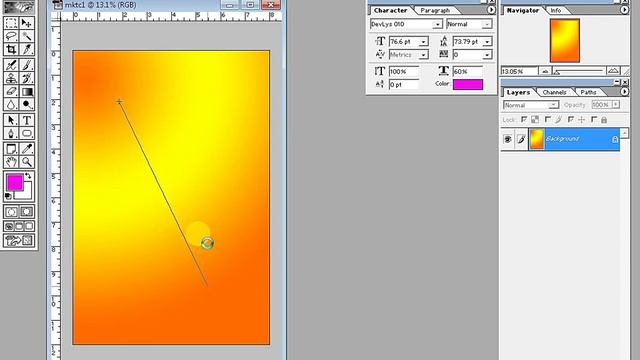
Task: Click the Navigator zoom in button
Action: pos(613,71)
